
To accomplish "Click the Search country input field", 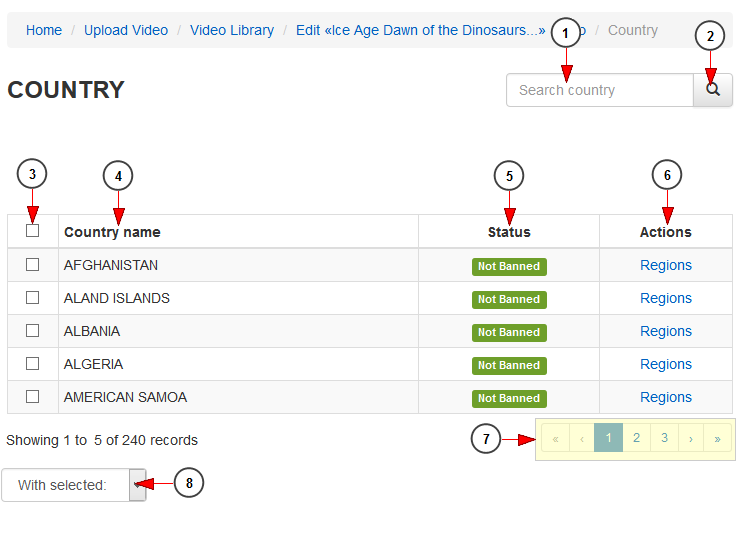I will 599,90.
